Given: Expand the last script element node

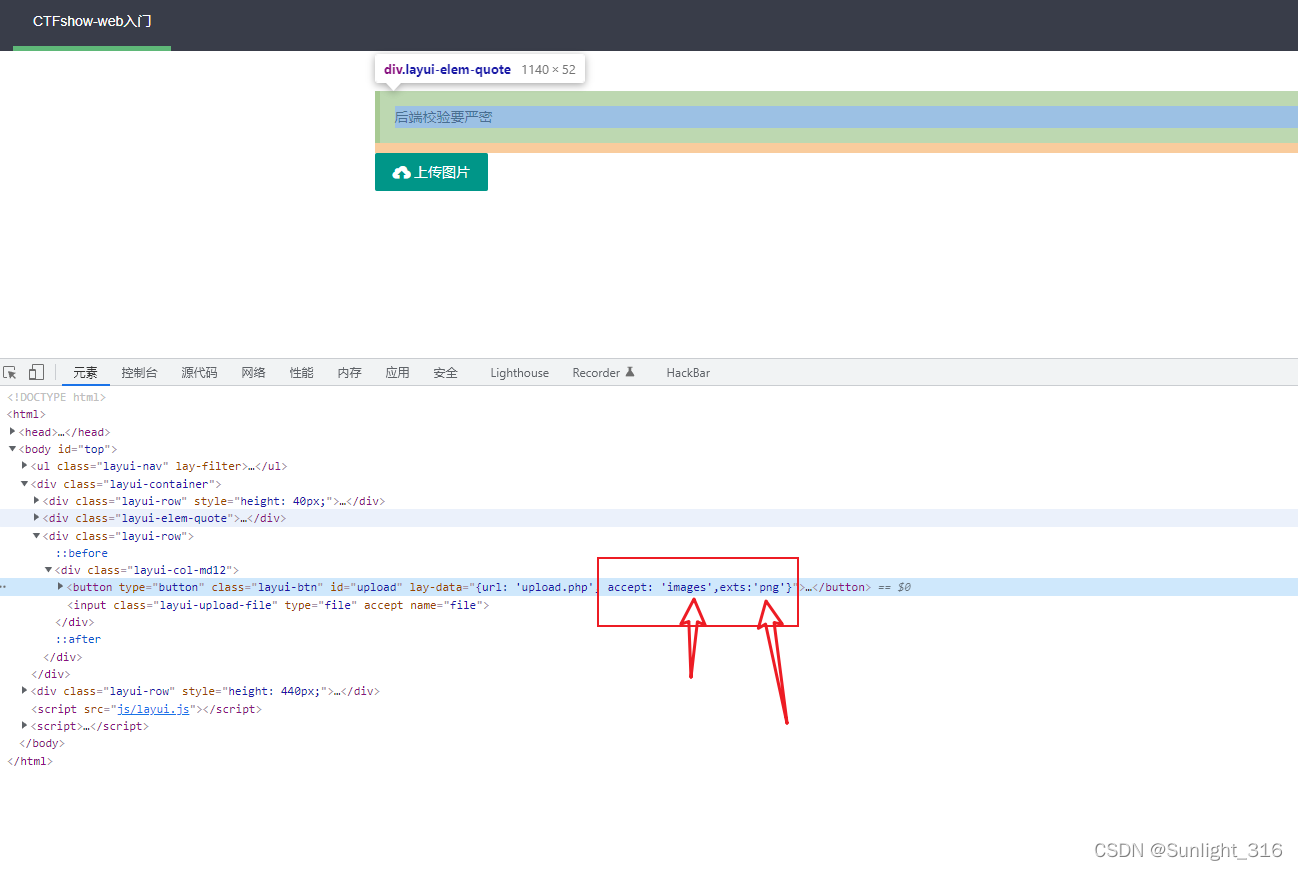Looking at the screenshot, I should 24,725.
